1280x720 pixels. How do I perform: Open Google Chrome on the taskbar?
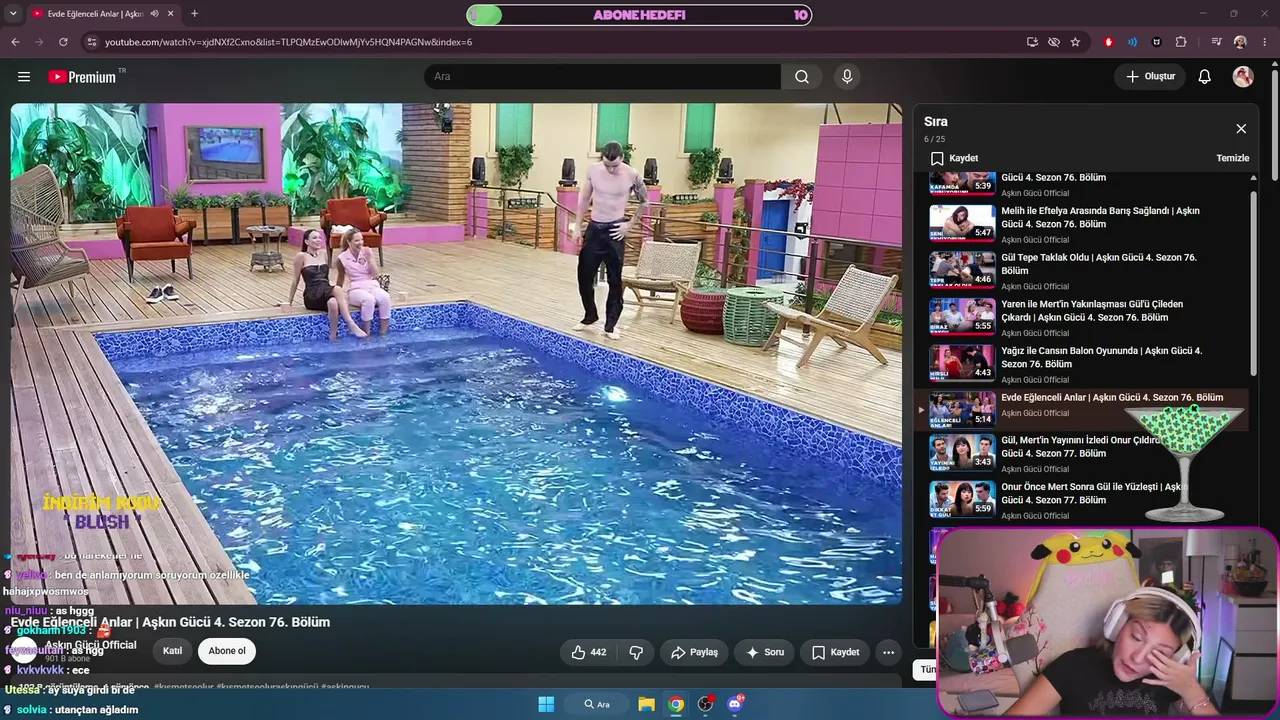[x=676, y=704]
